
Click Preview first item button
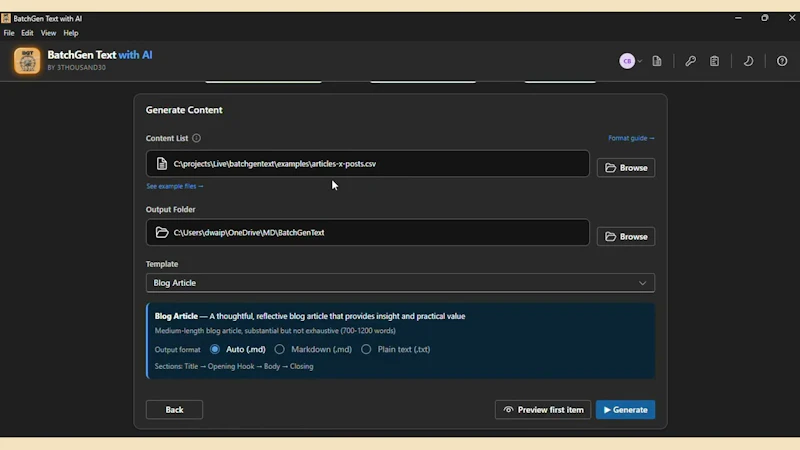tap(543, 410)
